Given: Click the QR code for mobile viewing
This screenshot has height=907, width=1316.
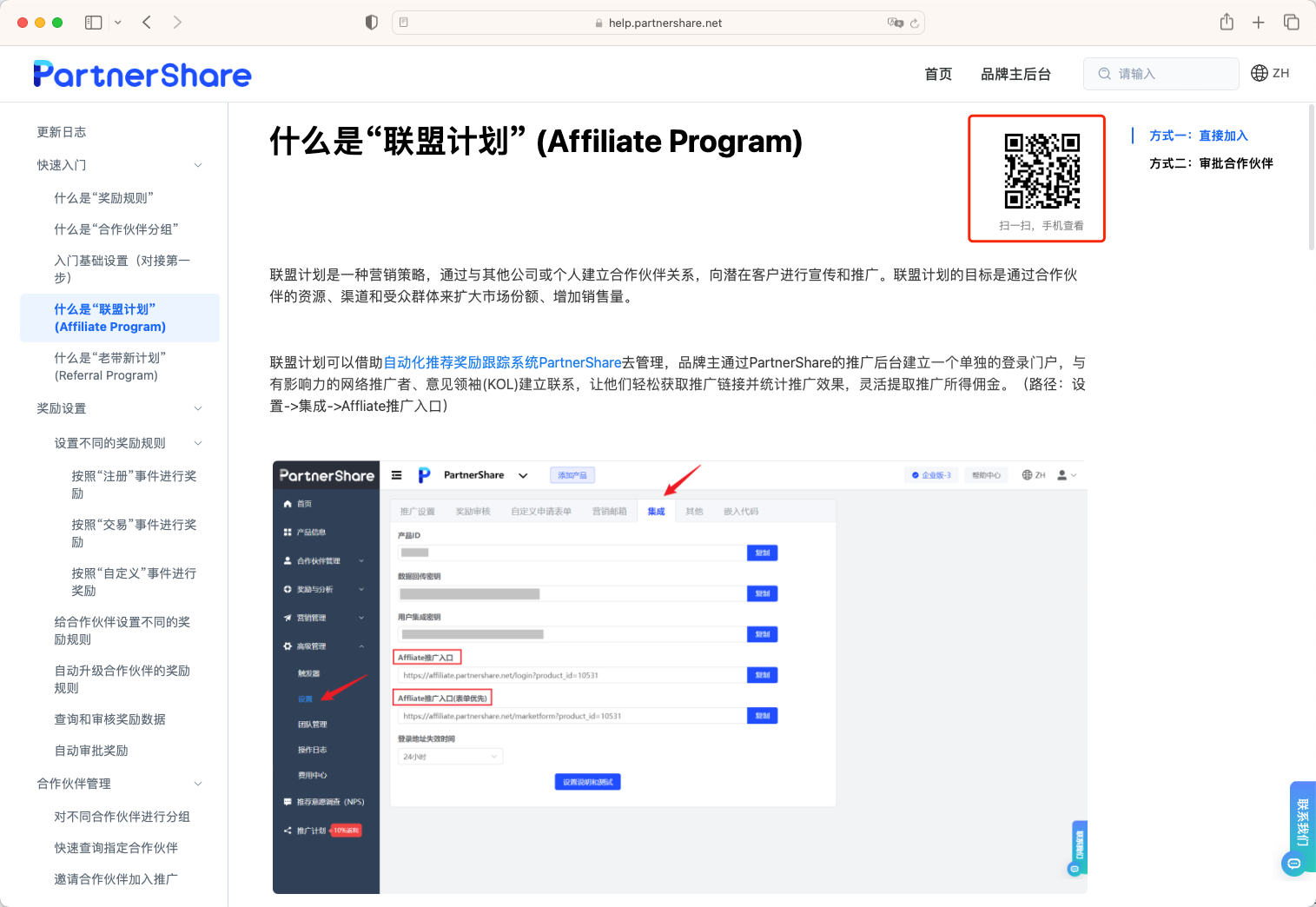Looking at the screenshot, I should [x=1042, y=171].
